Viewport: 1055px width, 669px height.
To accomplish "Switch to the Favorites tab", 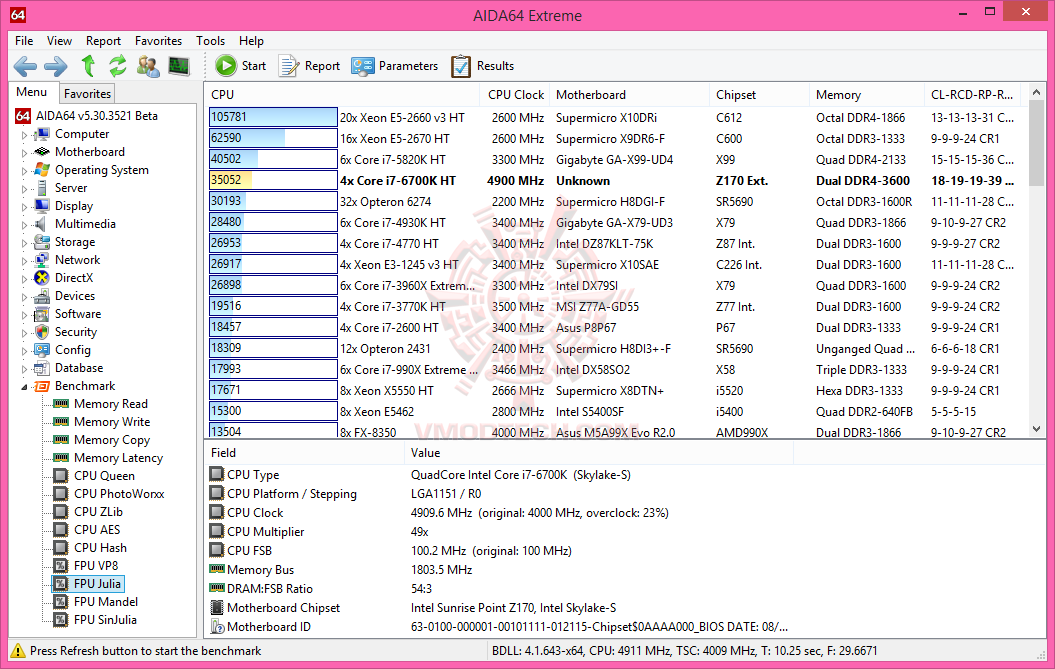I will (x=87, y=94).
